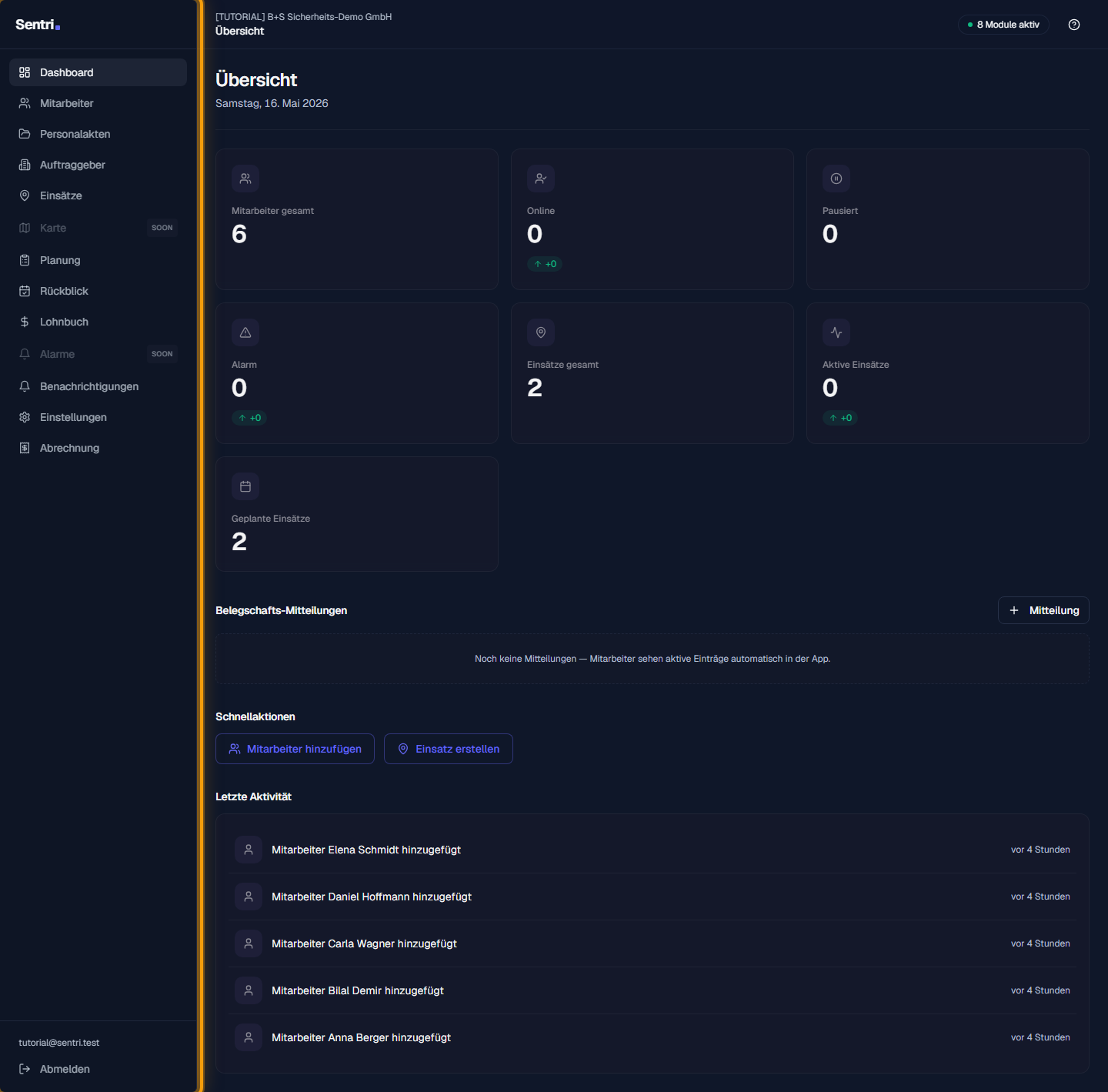
Task: Click 'vor 4 Stunden' in Elena Schmidt row
Action: [1040, 850]
